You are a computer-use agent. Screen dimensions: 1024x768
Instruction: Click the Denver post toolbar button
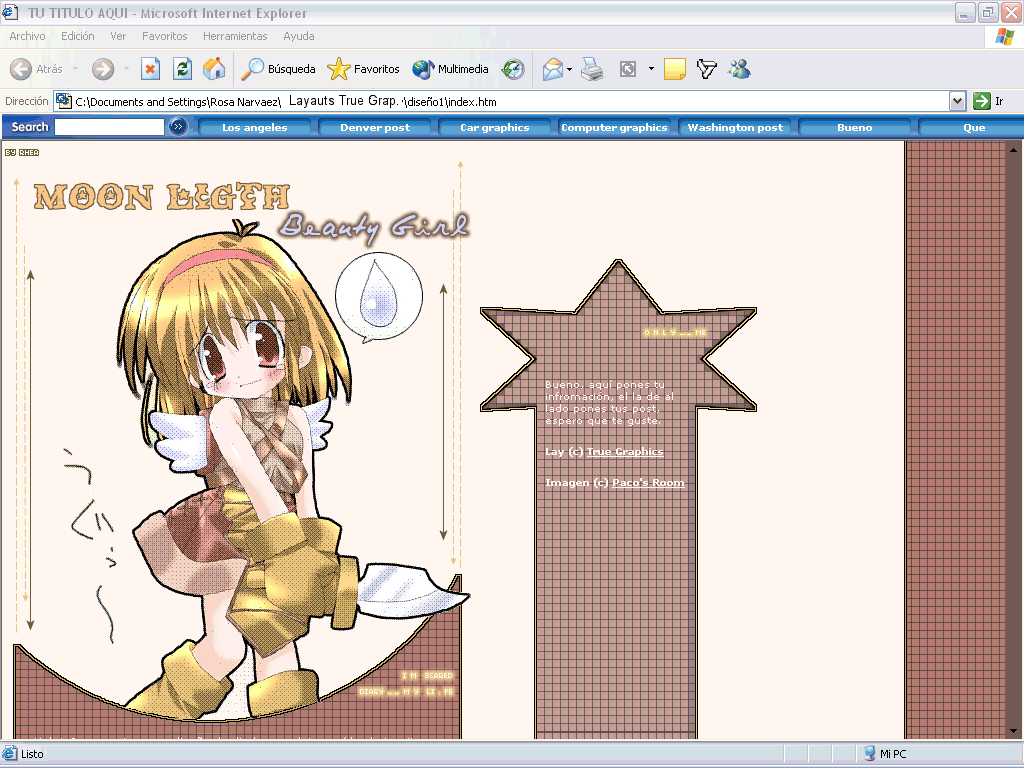click(x=375, y=127)
